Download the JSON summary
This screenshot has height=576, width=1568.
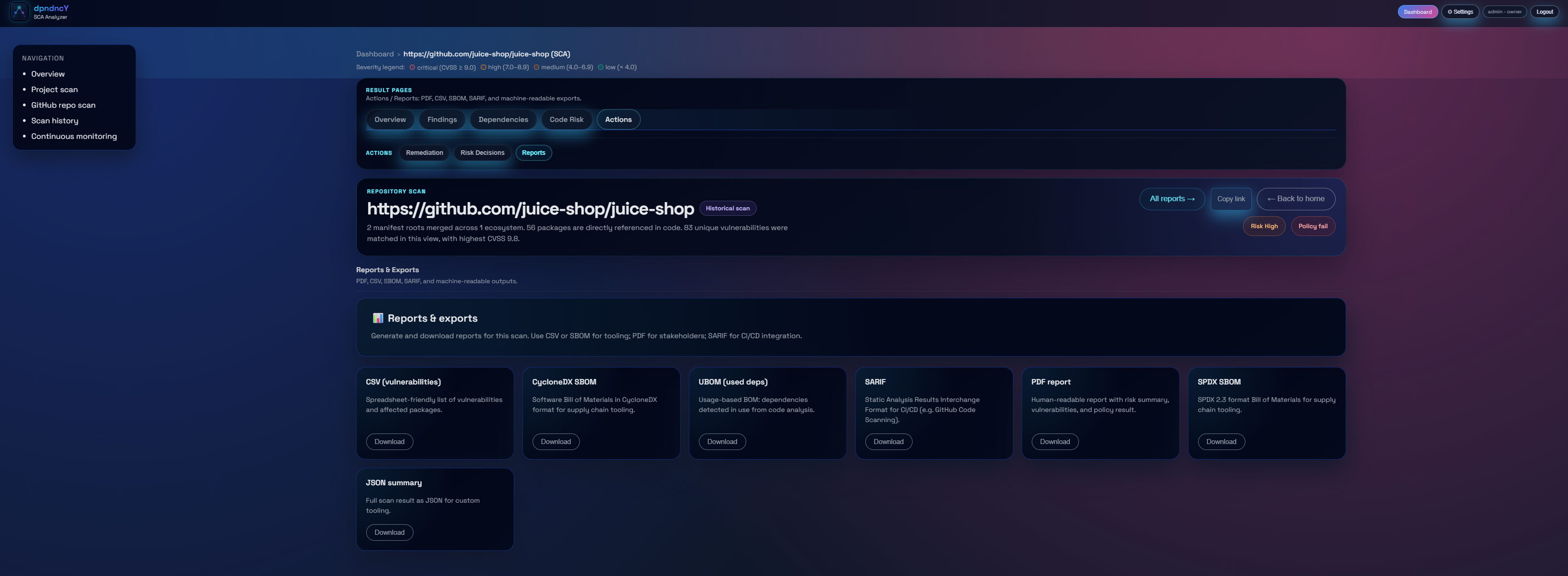click(389, 532)
